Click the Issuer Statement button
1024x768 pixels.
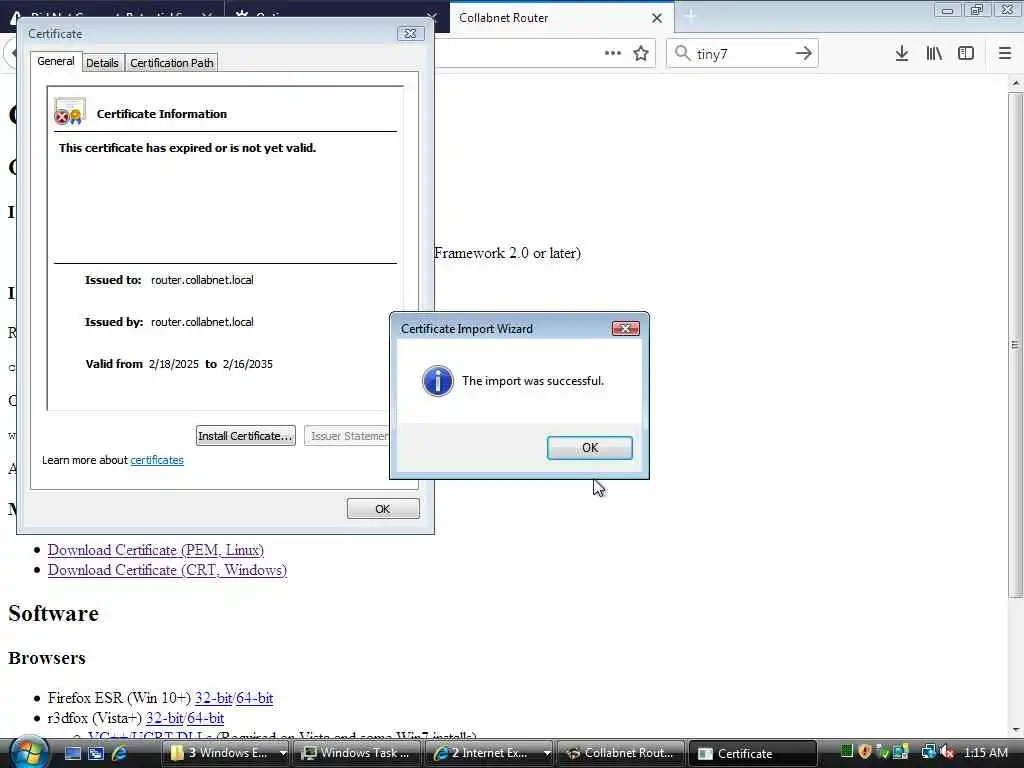click(x=347, y=436)
